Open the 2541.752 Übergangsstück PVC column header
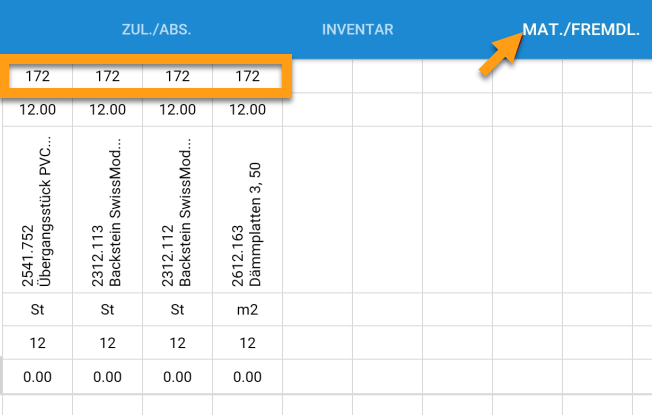Screen dimensions: 652x415 (38, 210)
